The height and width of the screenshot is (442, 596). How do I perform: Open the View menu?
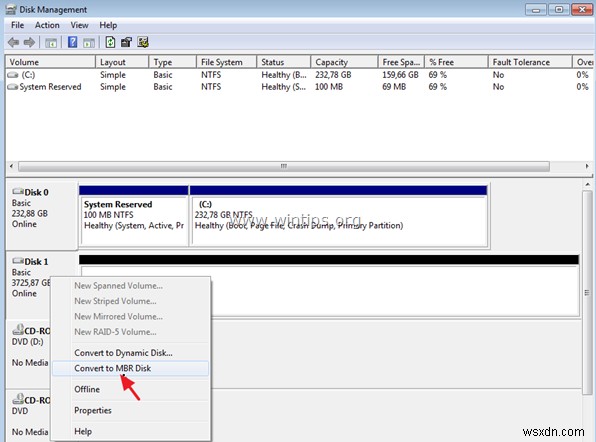click(x=79, y=25)
